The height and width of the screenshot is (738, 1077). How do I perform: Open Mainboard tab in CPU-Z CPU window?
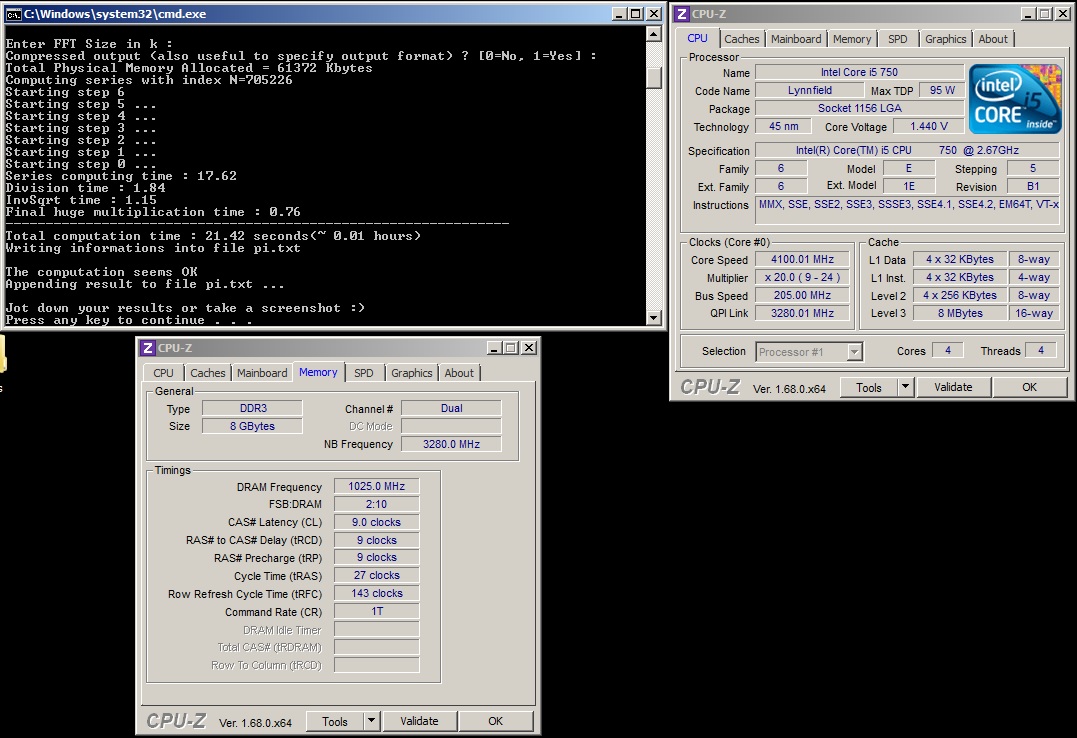pyautogui.click(x=795, y=39)
